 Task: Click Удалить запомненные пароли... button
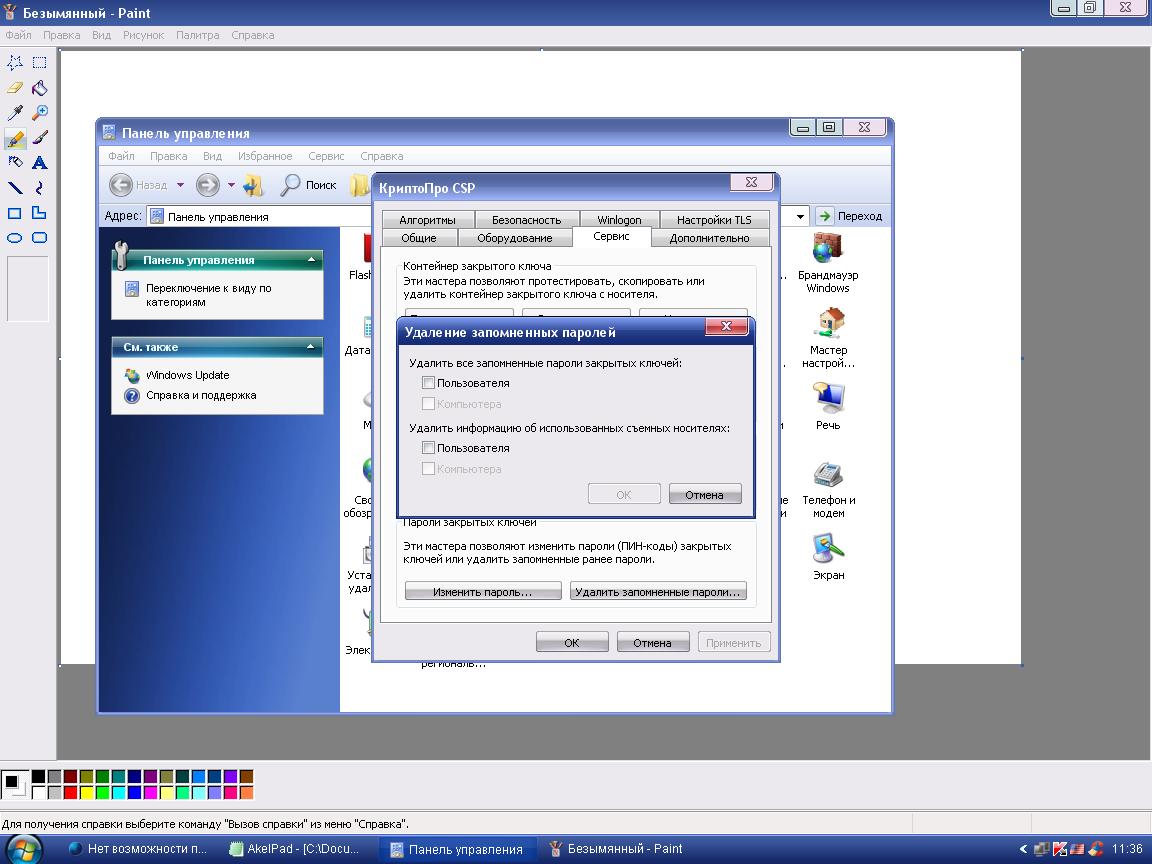[x=658, y=592]
